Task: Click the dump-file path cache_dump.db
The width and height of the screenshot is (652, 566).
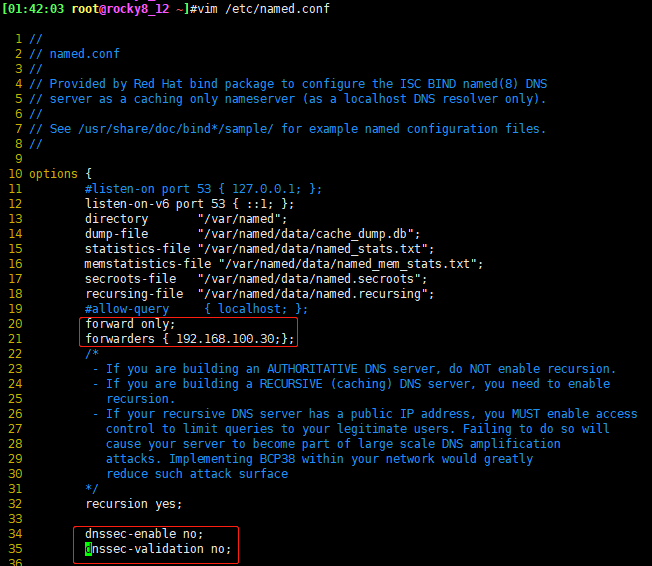Action: coord(309,234)
